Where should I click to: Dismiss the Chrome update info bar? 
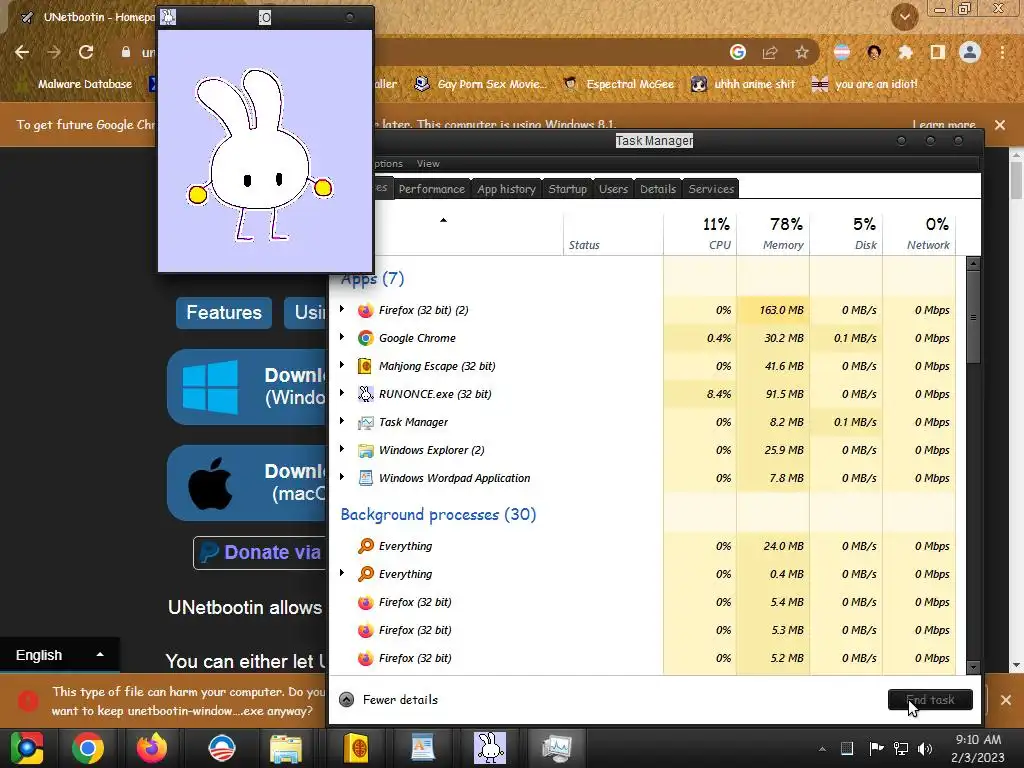1000,125
